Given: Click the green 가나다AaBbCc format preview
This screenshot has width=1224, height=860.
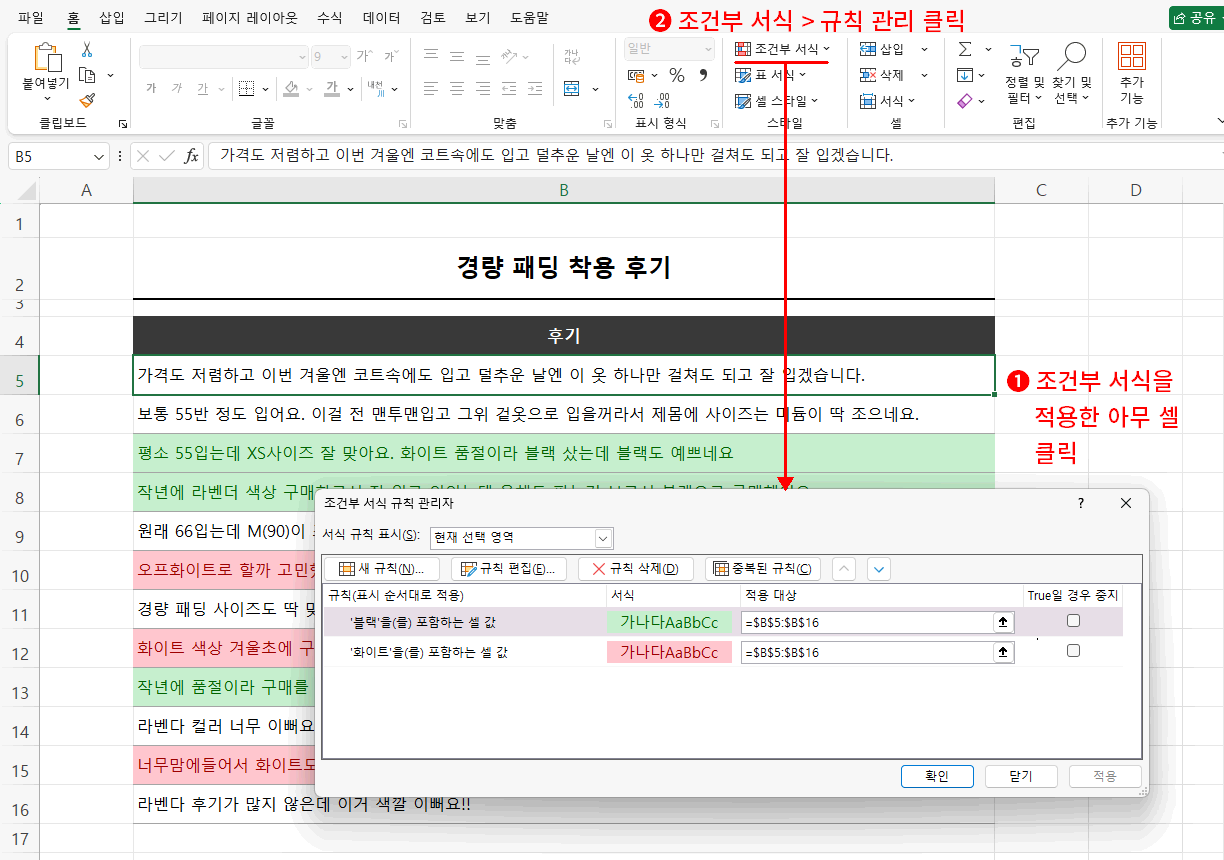Looking at the screenshot, I should point(669,622).
